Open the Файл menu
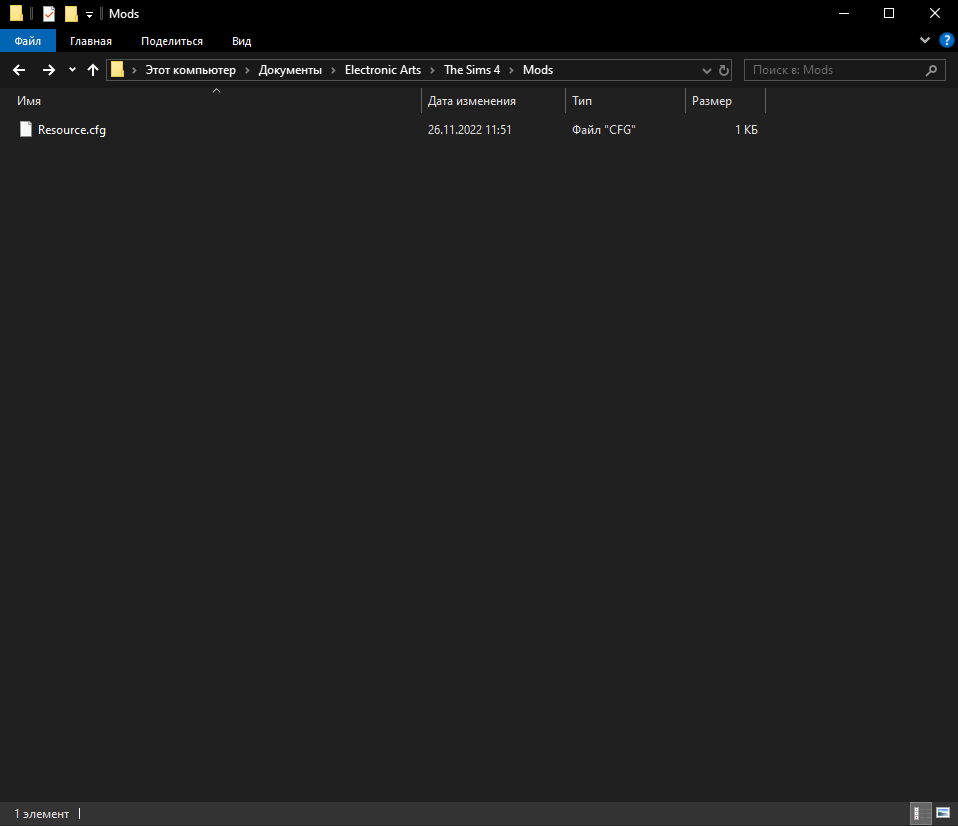 click(x=28, y=41)
